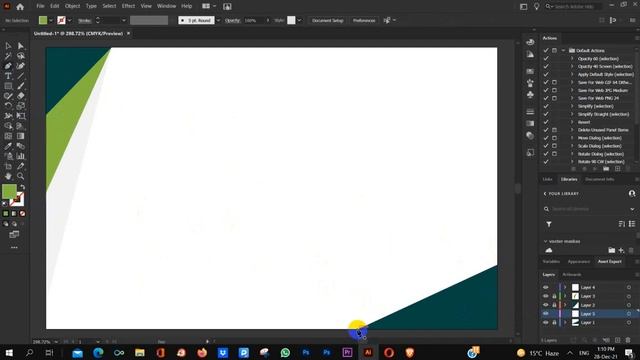Image resolution: width=640 pixels, height=360 pixels.
Task: Open the brush definition 5 pt. Round dropdown
Action: tap(218, 20)
